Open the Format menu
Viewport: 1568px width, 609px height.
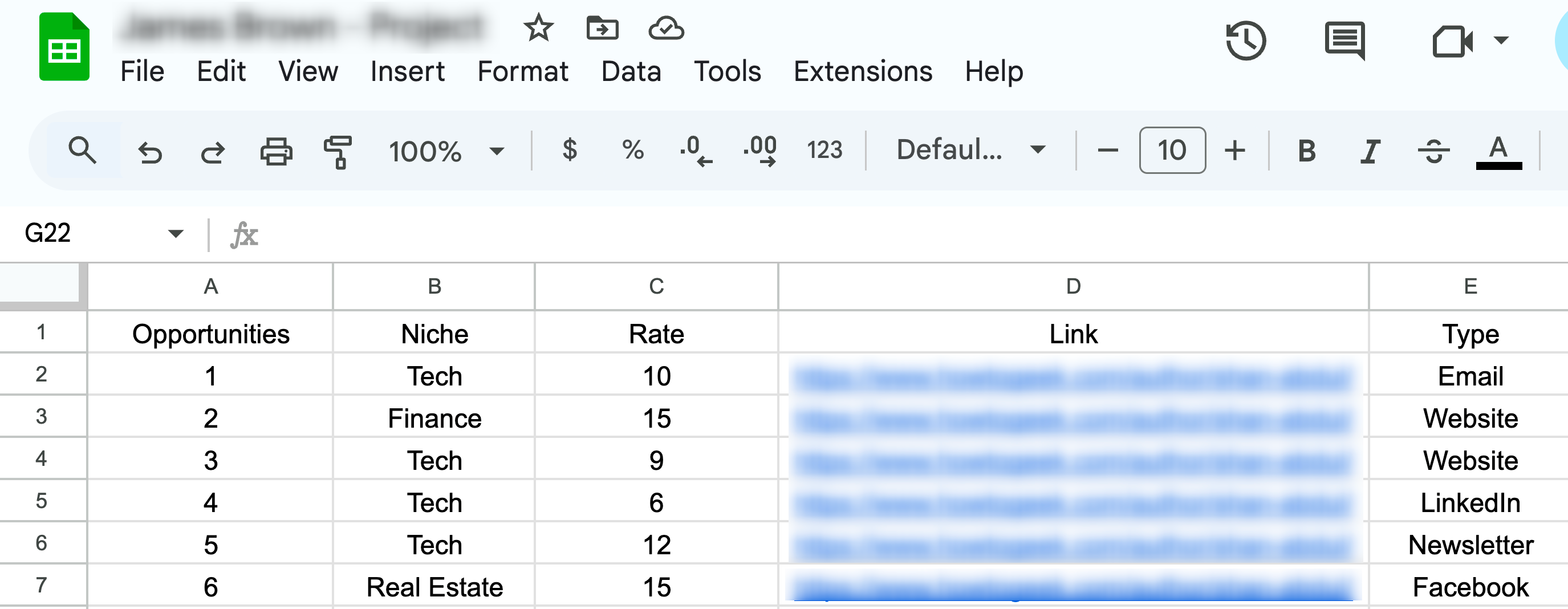tap(522, 72)
